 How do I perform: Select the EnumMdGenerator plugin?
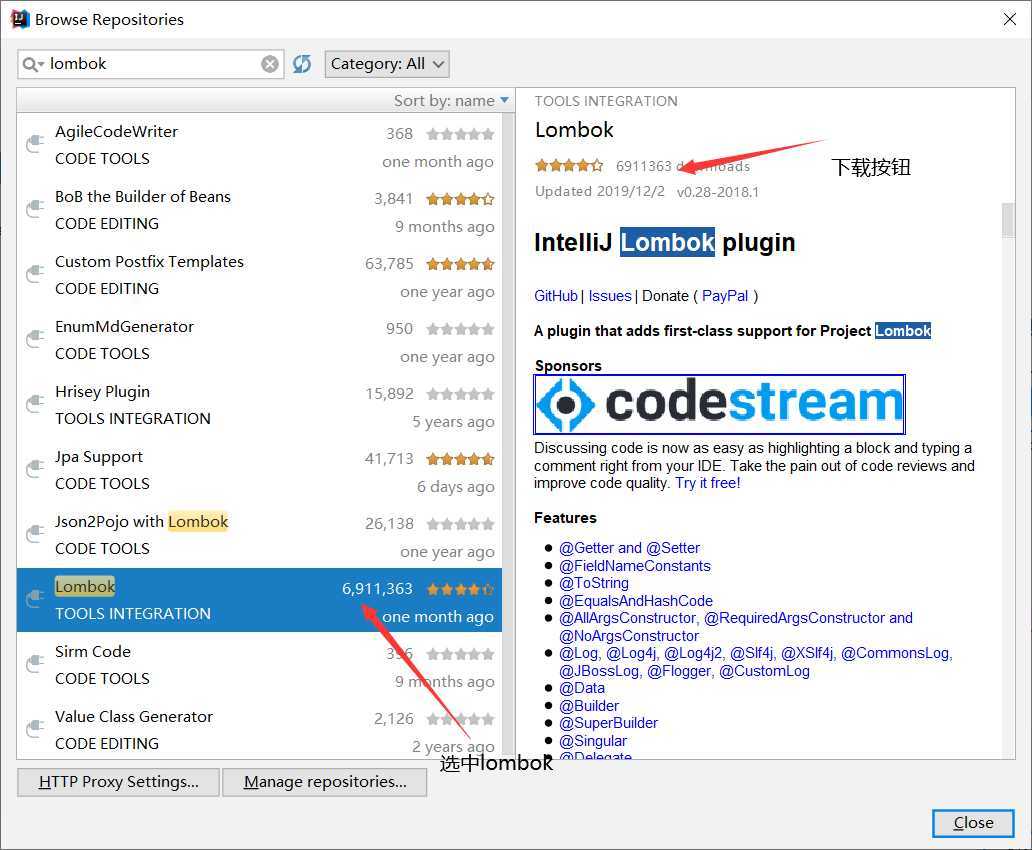pyautogui.click(x=259, y=340)
